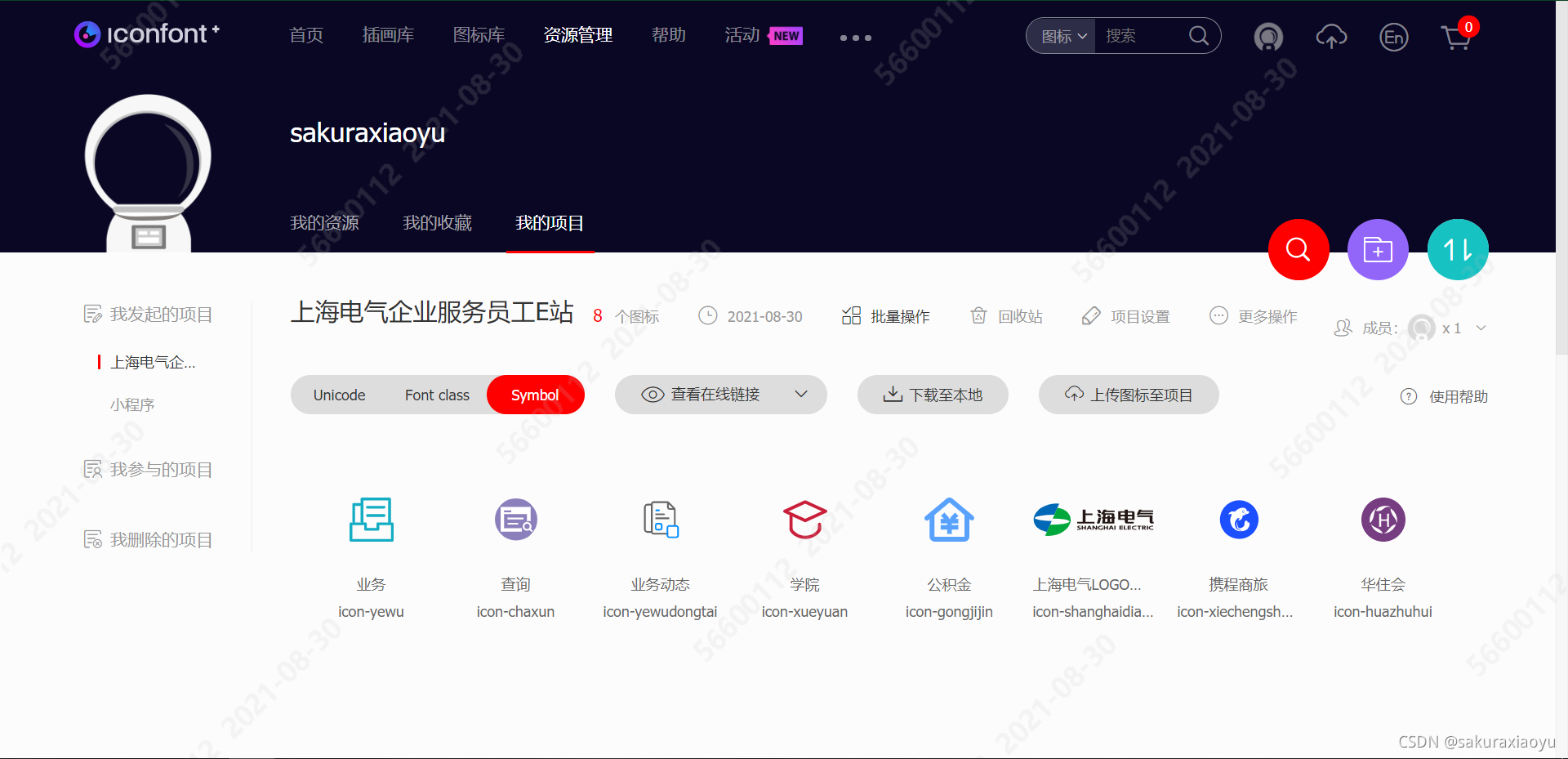The image size is (1568, 759).
Task: Expand the members list chevron
Action: (x=1481, y=328)
